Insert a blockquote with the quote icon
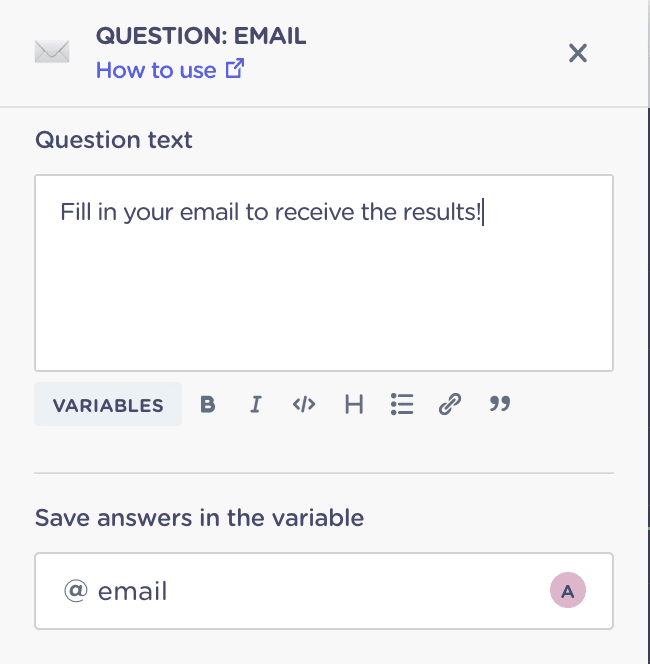Image resolution: width=650 pixels, height=664 pixels. point(500,405)
